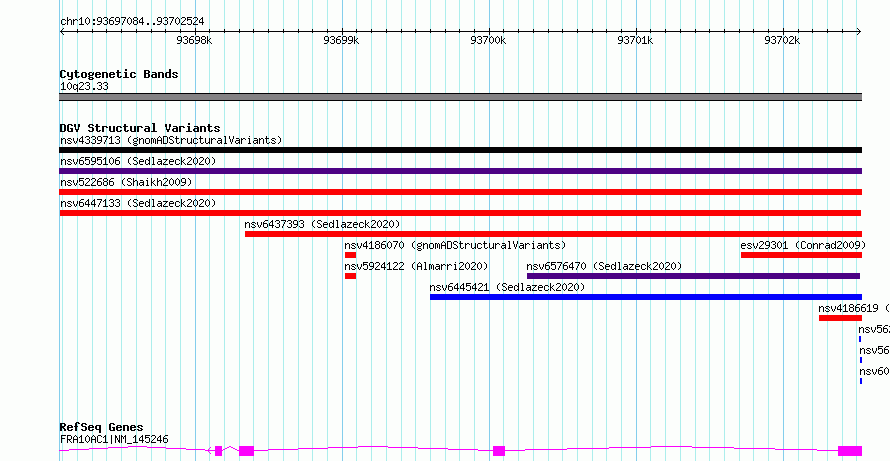Click the red nsv4186619 variant bar

(x=840, y=318)
